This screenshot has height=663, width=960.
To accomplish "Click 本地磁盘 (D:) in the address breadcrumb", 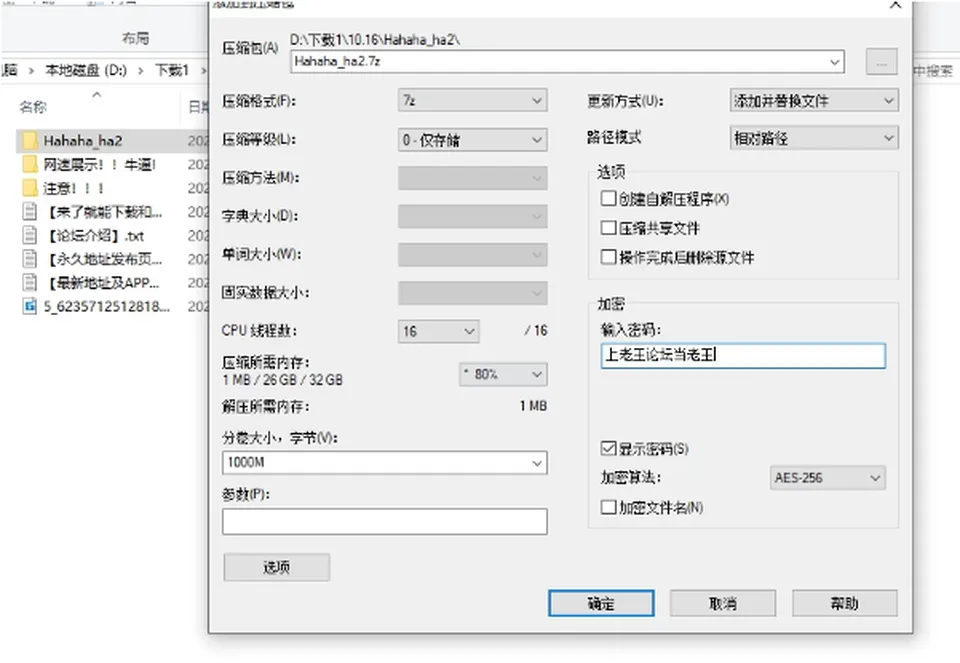I will (x=86, y=70).
